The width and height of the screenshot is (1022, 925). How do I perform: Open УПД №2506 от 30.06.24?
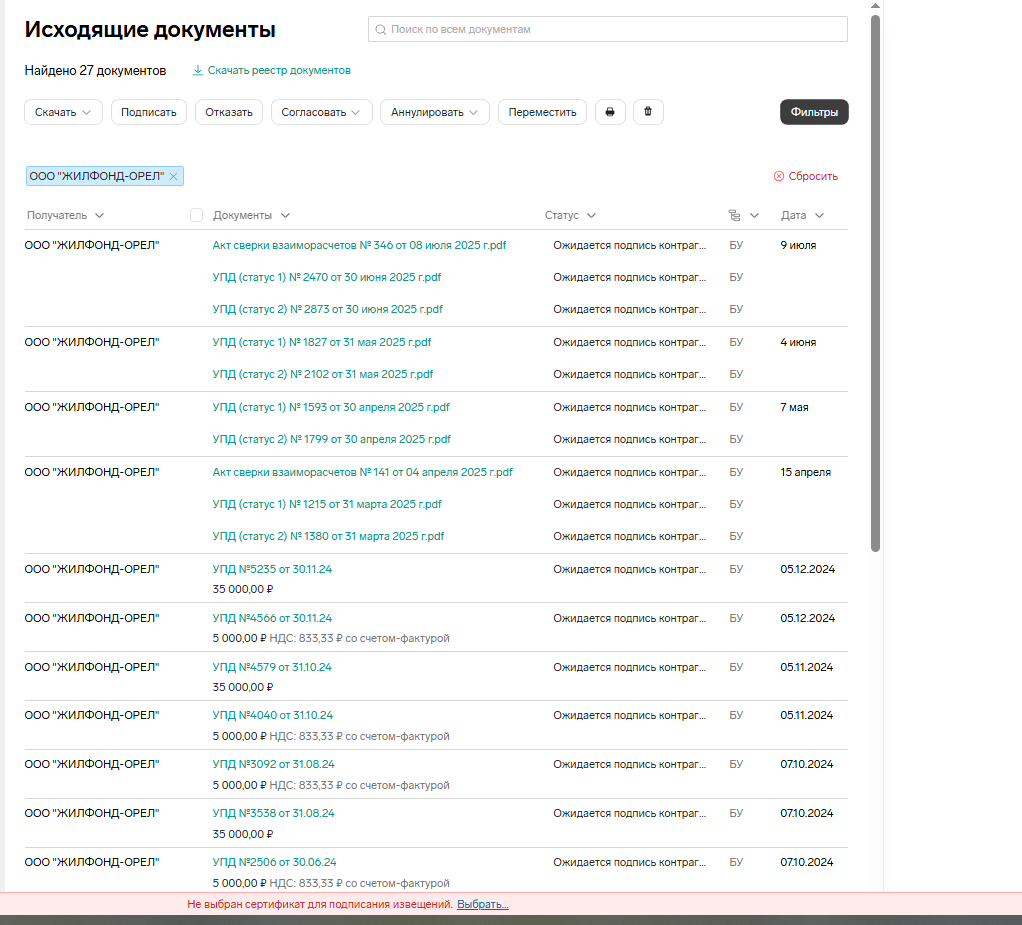coord(274,862)
